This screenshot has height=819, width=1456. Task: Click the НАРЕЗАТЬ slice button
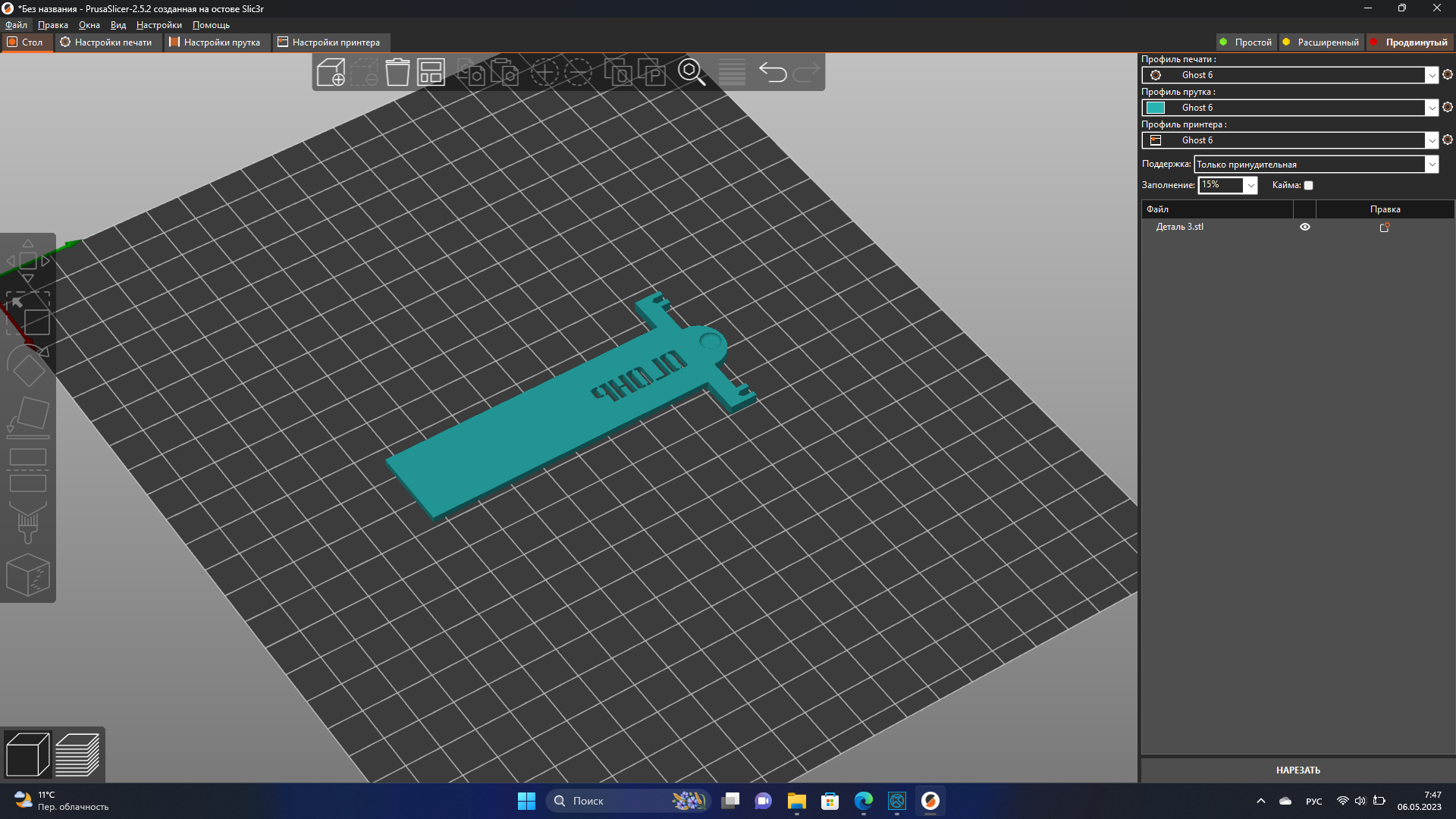1298,770
